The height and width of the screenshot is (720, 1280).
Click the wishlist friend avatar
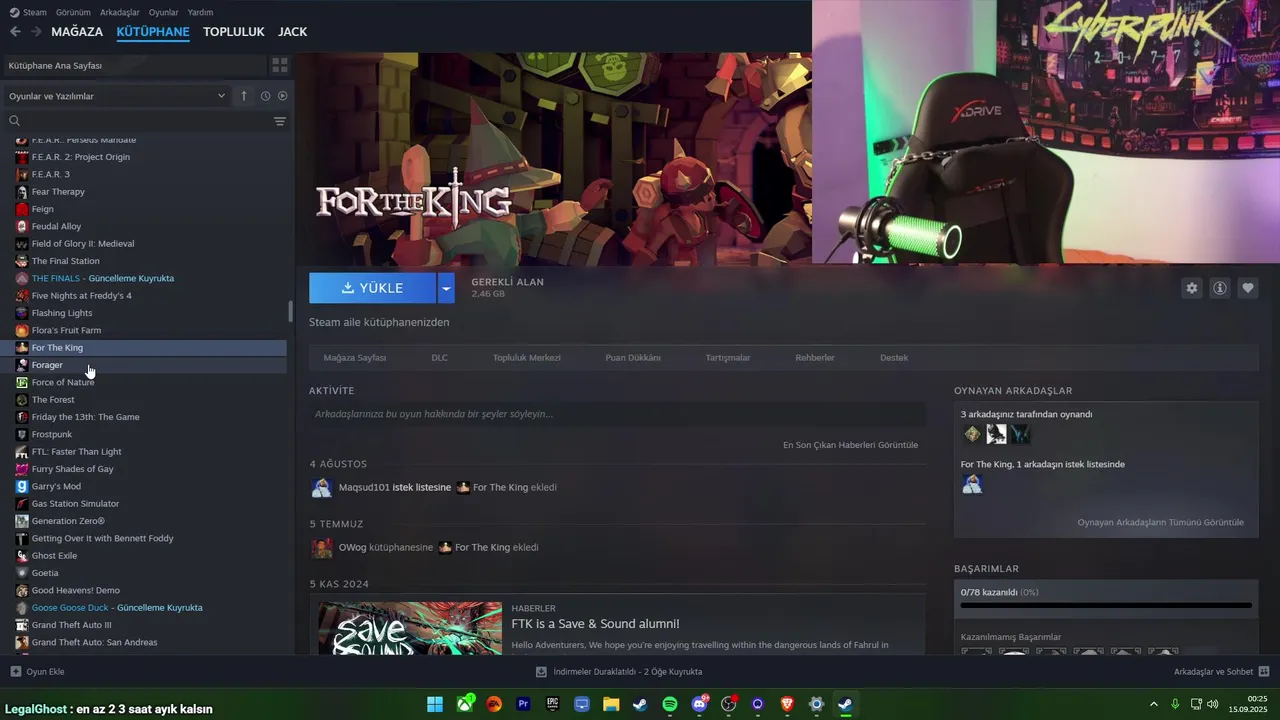tap(972, 484)
